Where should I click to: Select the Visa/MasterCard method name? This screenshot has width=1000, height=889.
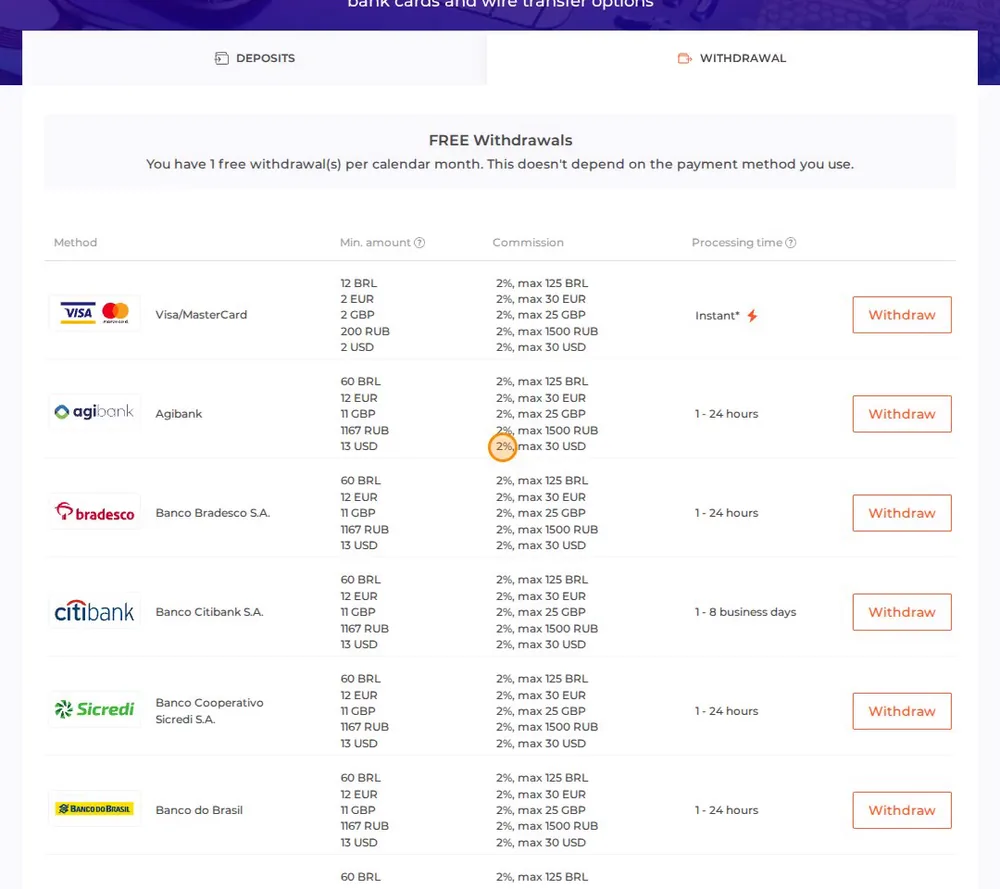(201, 314)
